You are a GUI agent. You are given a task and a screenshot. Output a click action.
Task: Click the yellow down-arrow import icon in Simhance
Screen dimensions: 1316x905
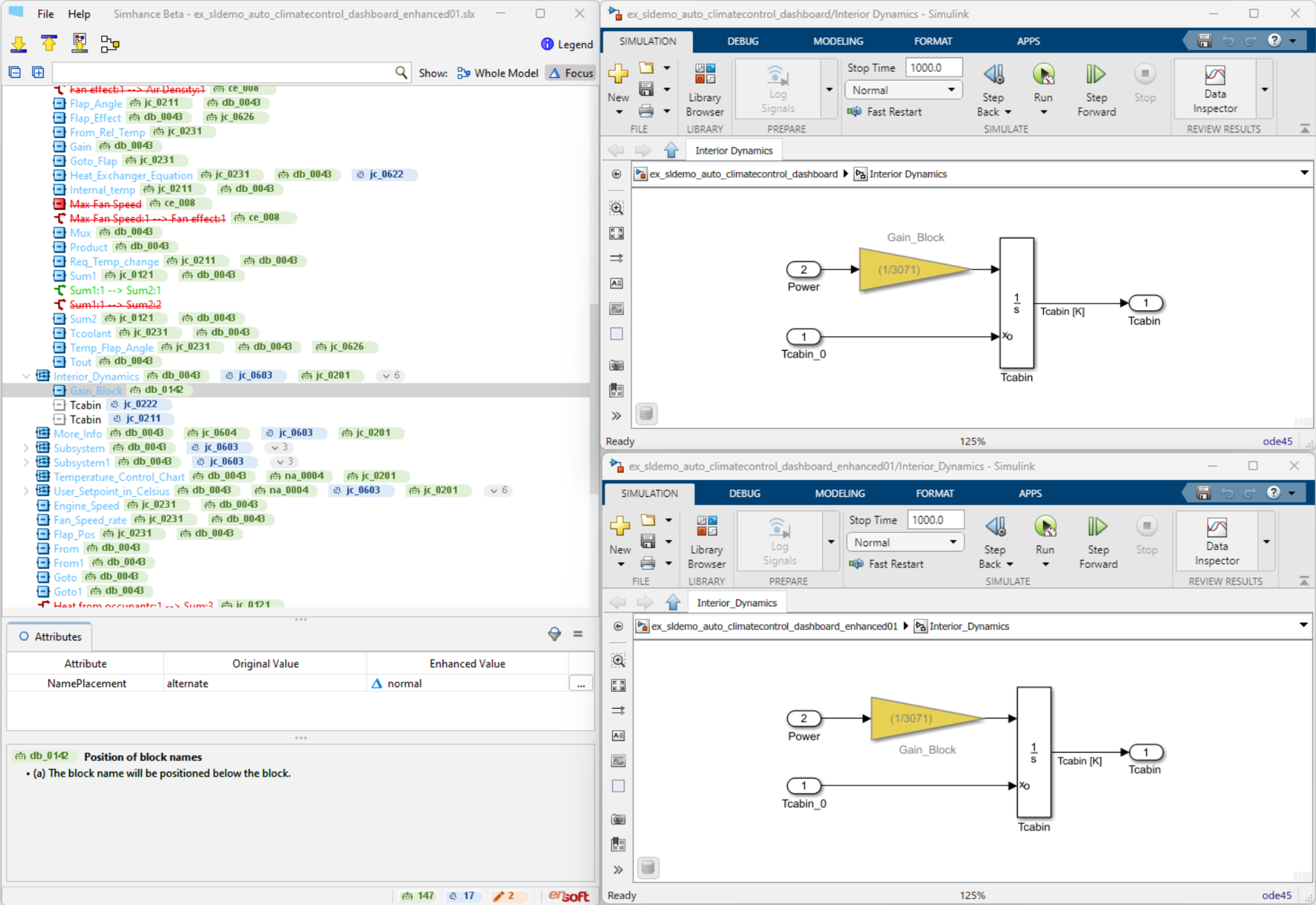19,44
